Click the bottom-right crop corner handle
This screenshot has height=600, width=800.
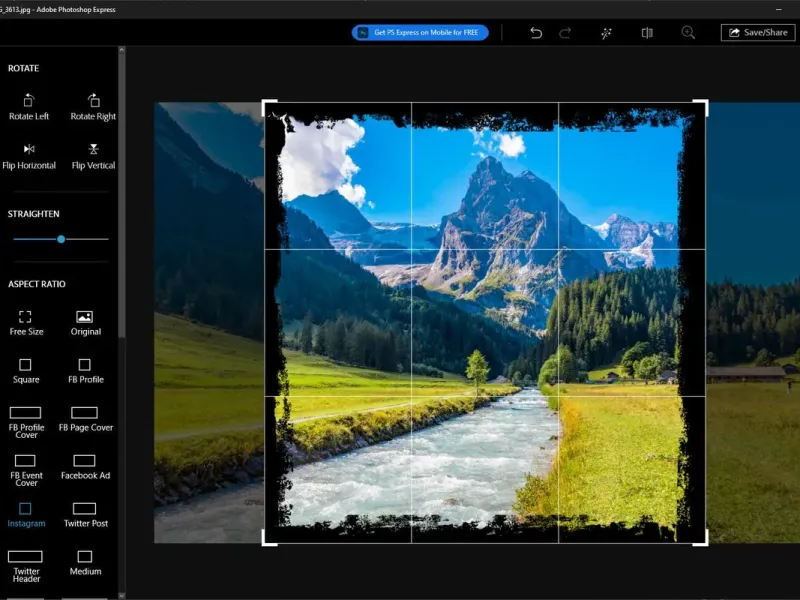[701, 538]
